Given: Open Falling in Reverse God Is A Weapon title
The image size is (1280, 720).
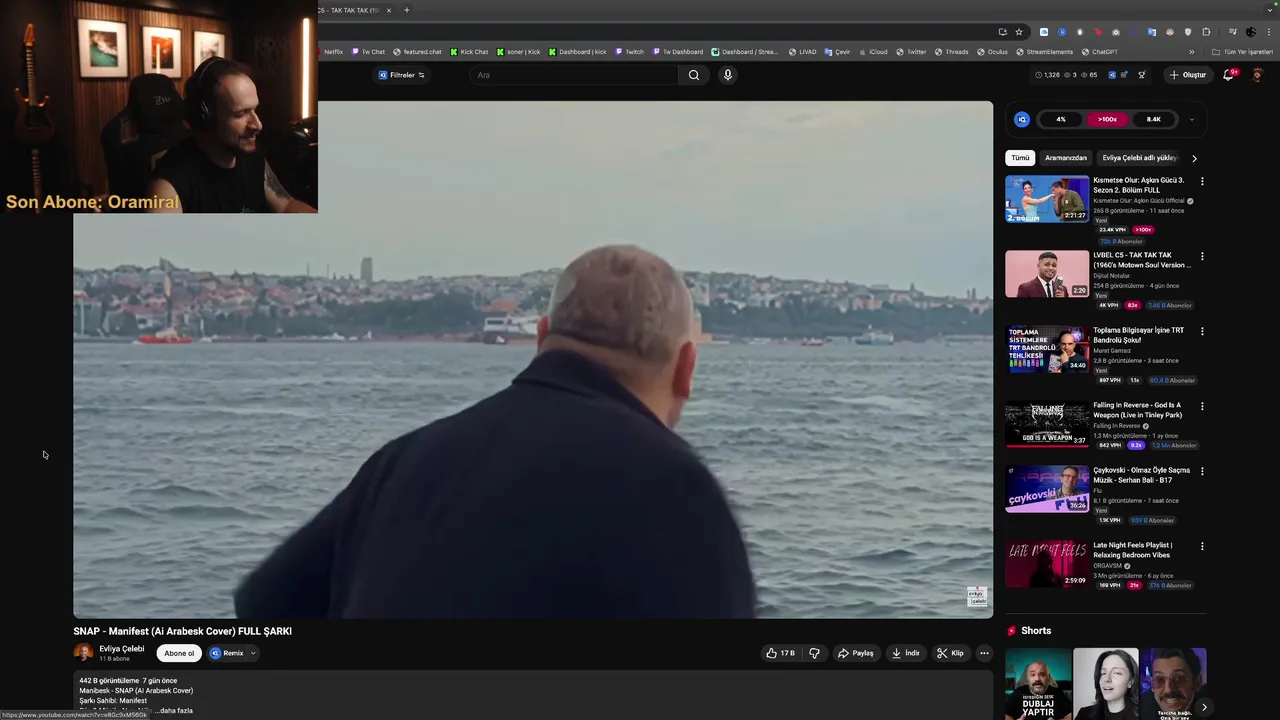Looking at the screenshot, I should pos(1137,410).
